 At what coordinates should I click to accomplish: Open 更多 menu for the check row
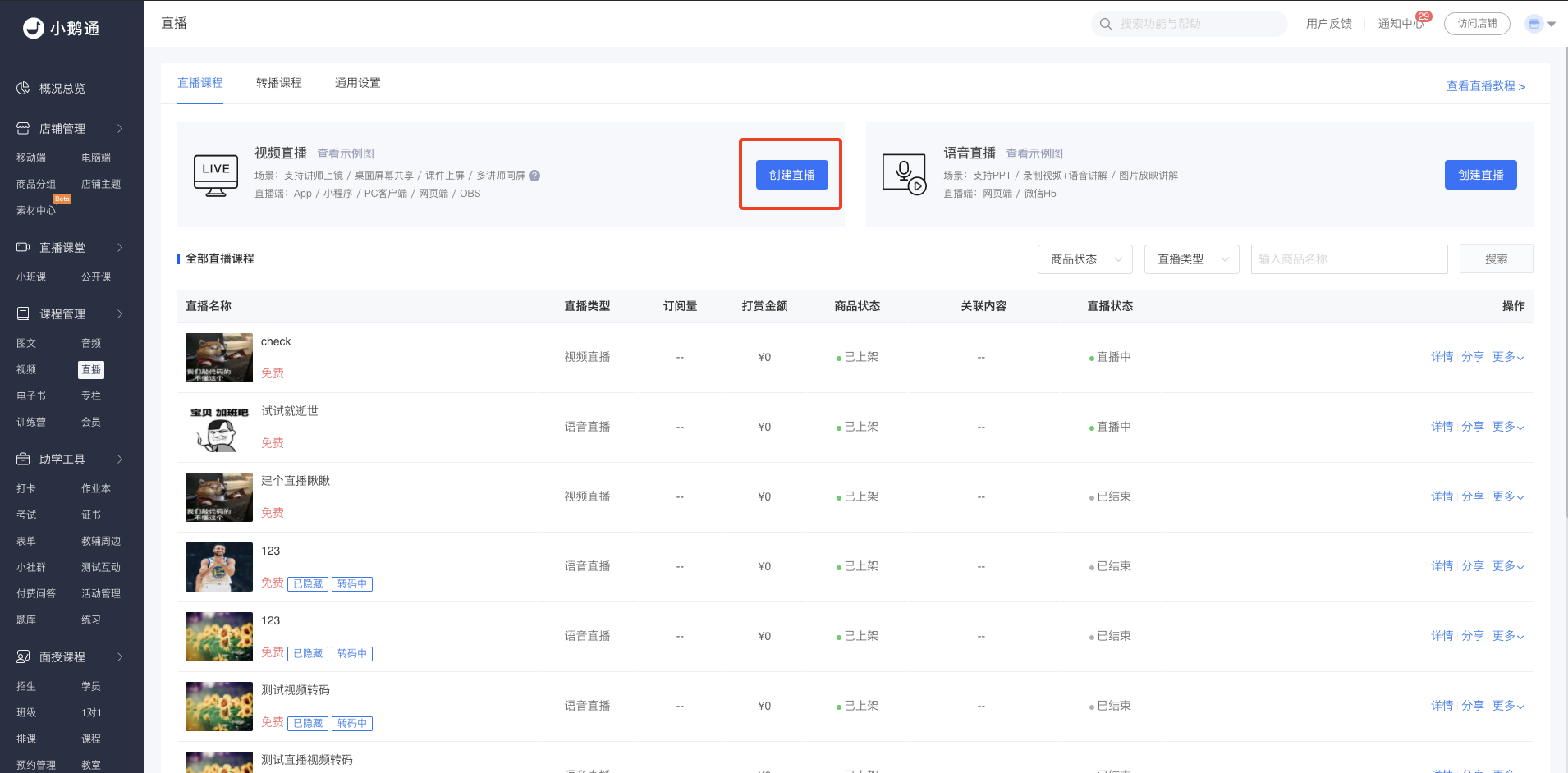pyautogui.click(x=1508, y=357)
